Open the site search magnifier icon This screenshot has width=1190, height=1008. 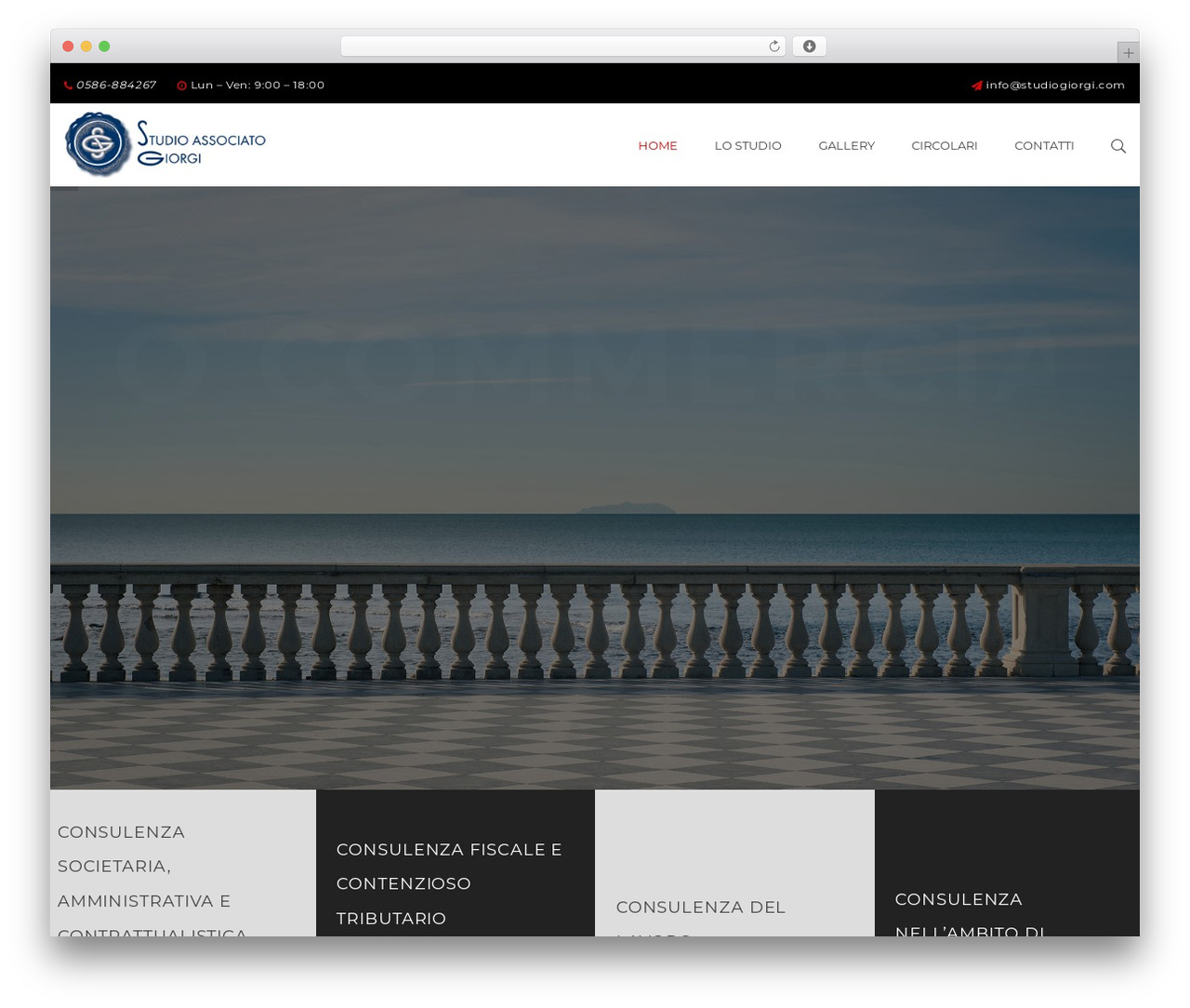pos(1118,146)
